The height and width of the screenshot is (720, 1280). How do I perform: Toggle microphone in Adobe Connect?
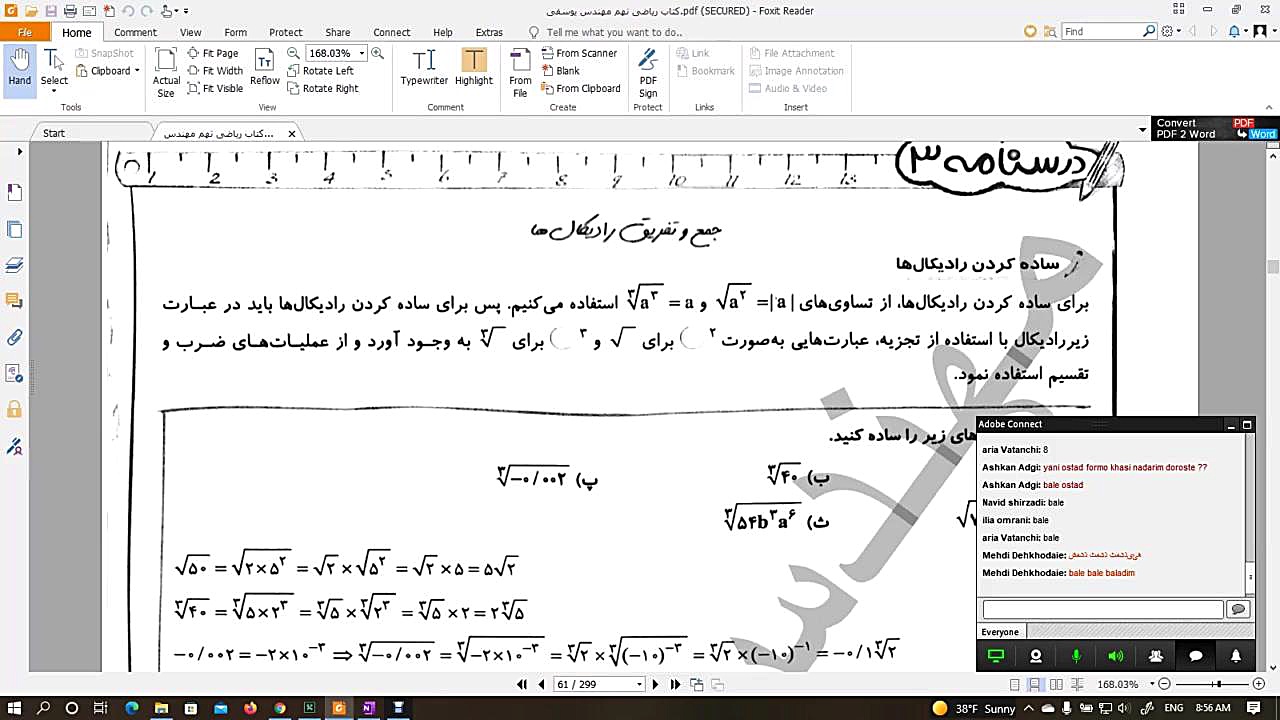[1076, 656]
